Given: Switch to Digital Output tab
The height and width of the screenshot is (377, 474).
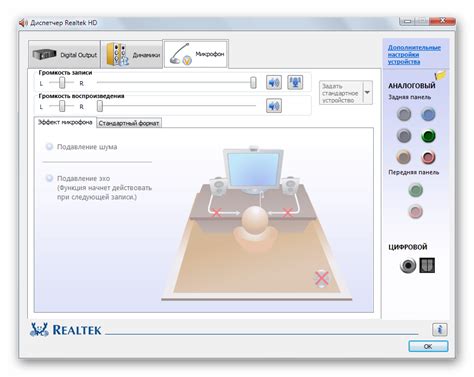Looking at the screenshot, I should coord(64,54).
